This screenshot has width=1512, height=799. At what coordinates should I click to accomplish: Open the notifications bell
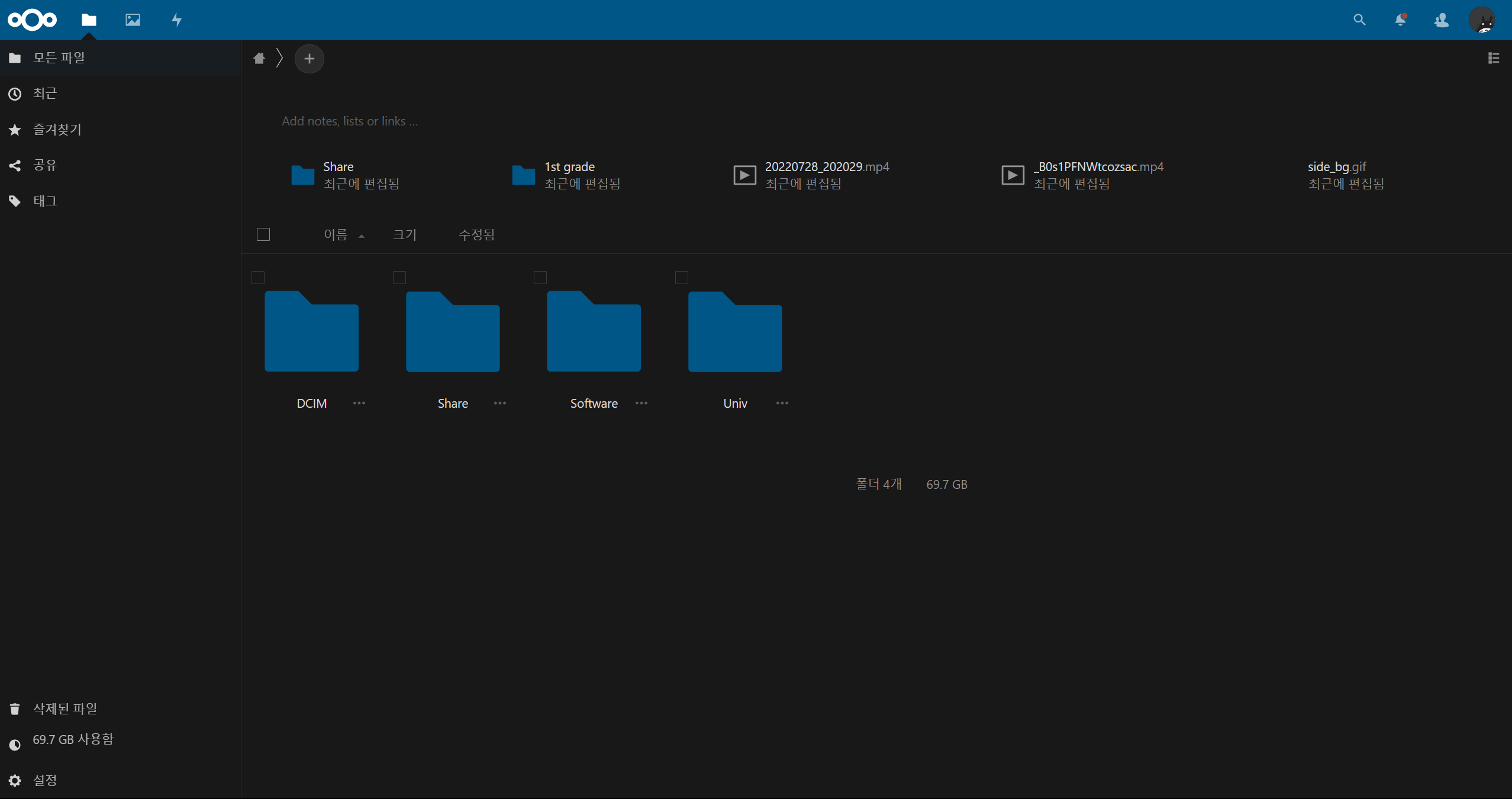1400,20
